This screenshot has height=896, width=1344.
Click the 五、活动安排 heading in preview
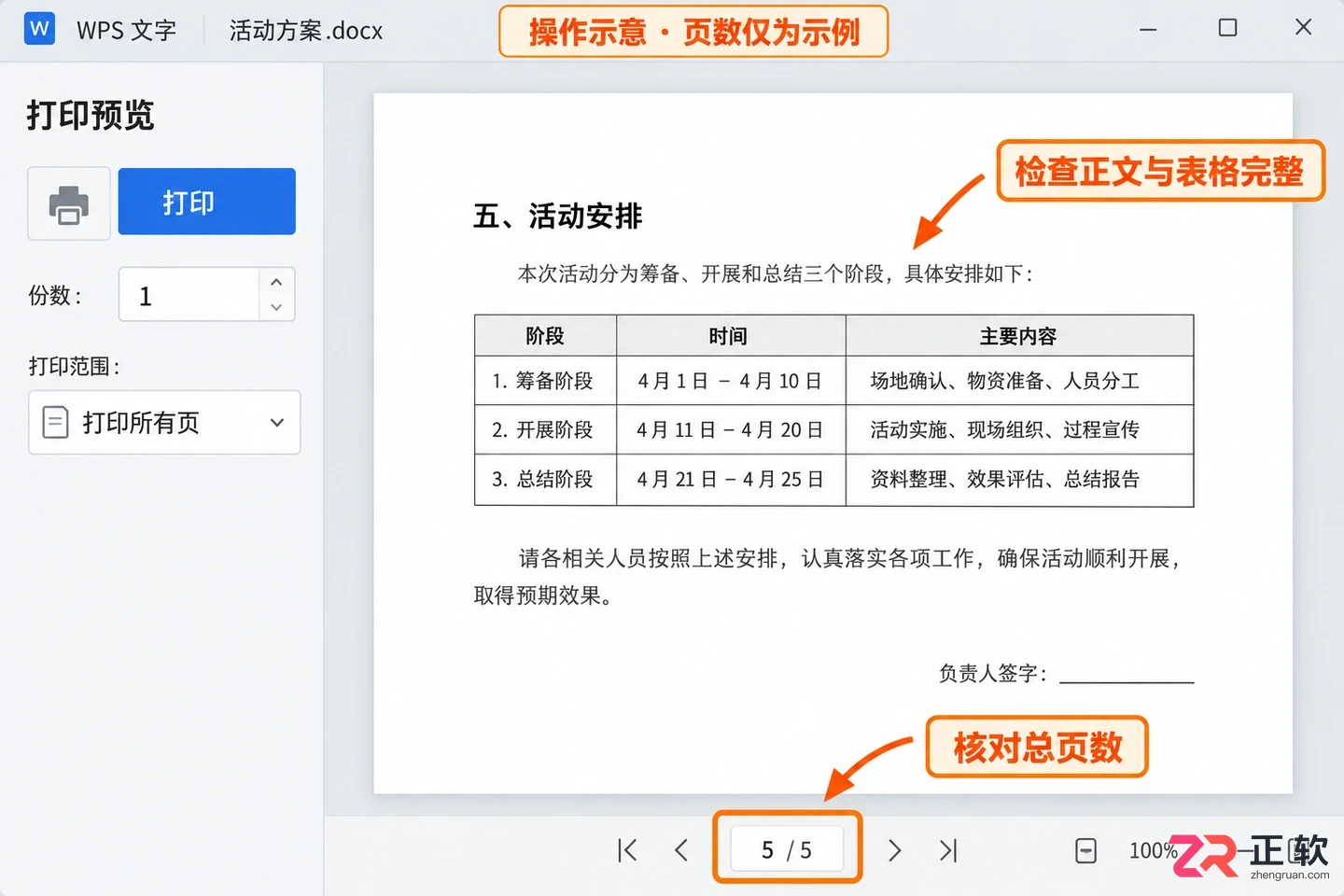coord(557,217)
